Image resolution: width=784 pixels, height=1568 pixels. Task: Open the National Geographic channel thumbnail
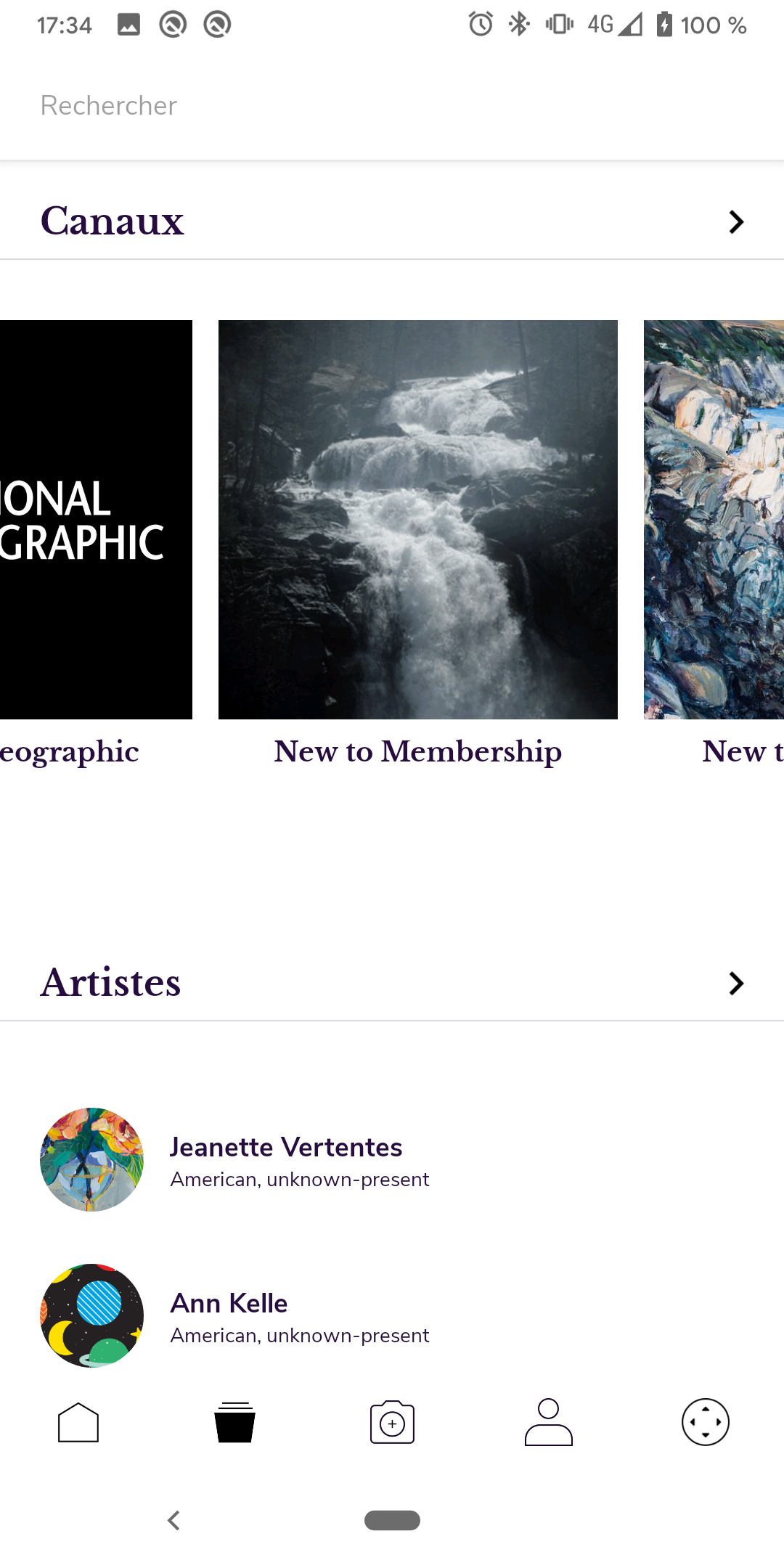point(96,520)
